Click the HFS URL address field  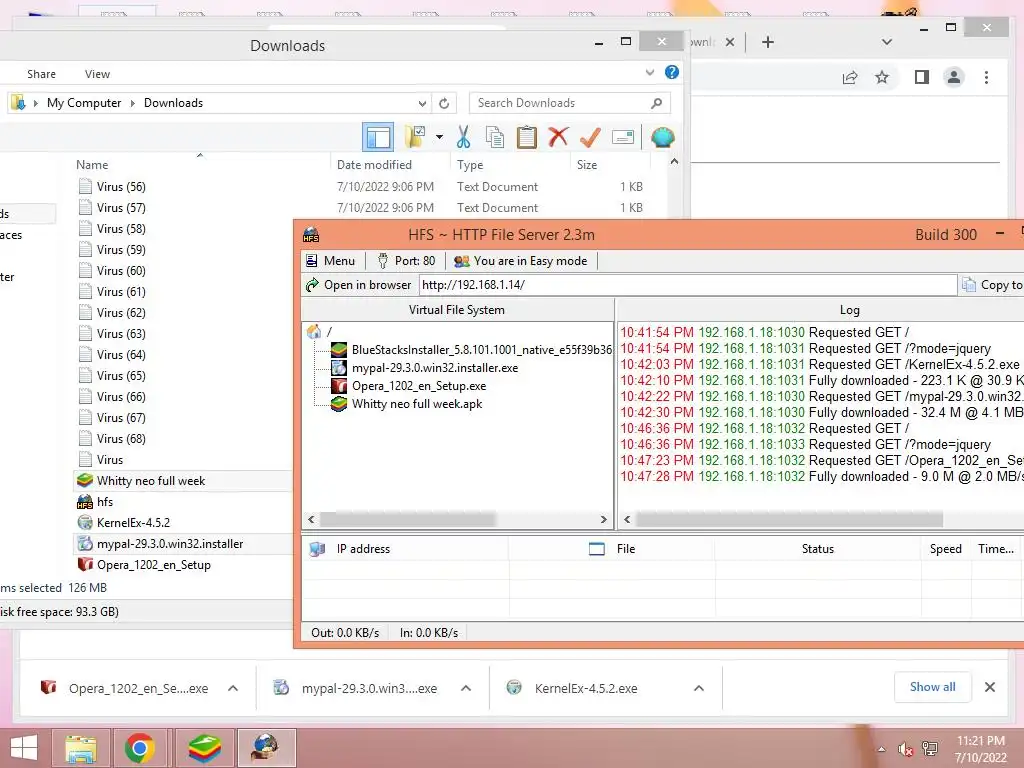688,285
